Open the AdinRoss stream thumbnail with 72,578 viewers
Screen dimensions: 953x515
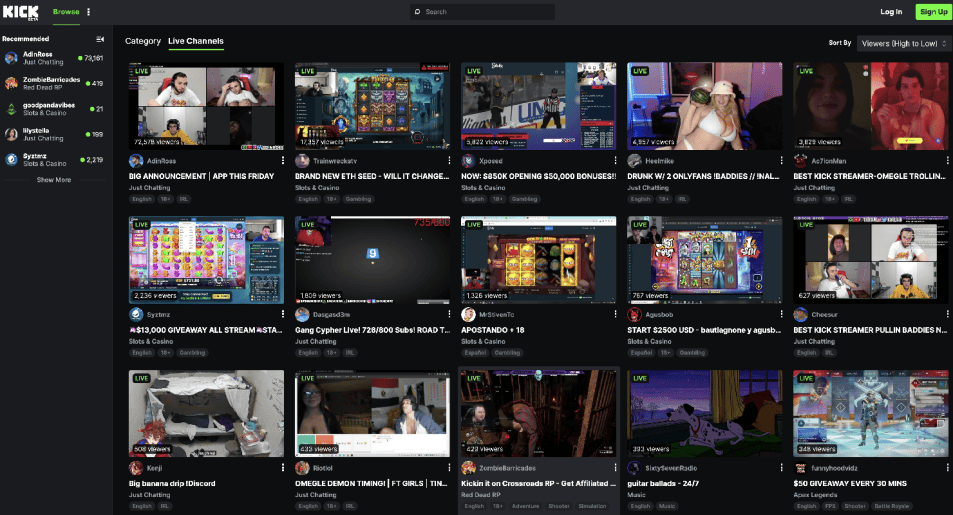[206, 106]
